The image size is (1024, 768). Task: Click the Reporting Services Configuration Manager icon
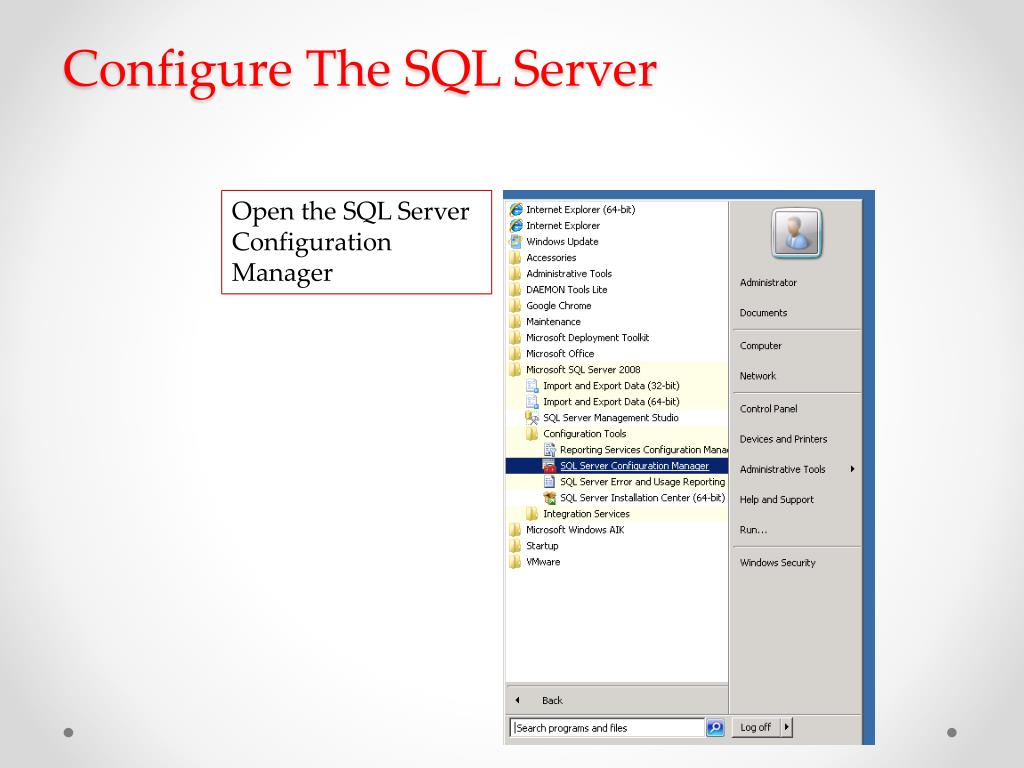click(550, 449)
